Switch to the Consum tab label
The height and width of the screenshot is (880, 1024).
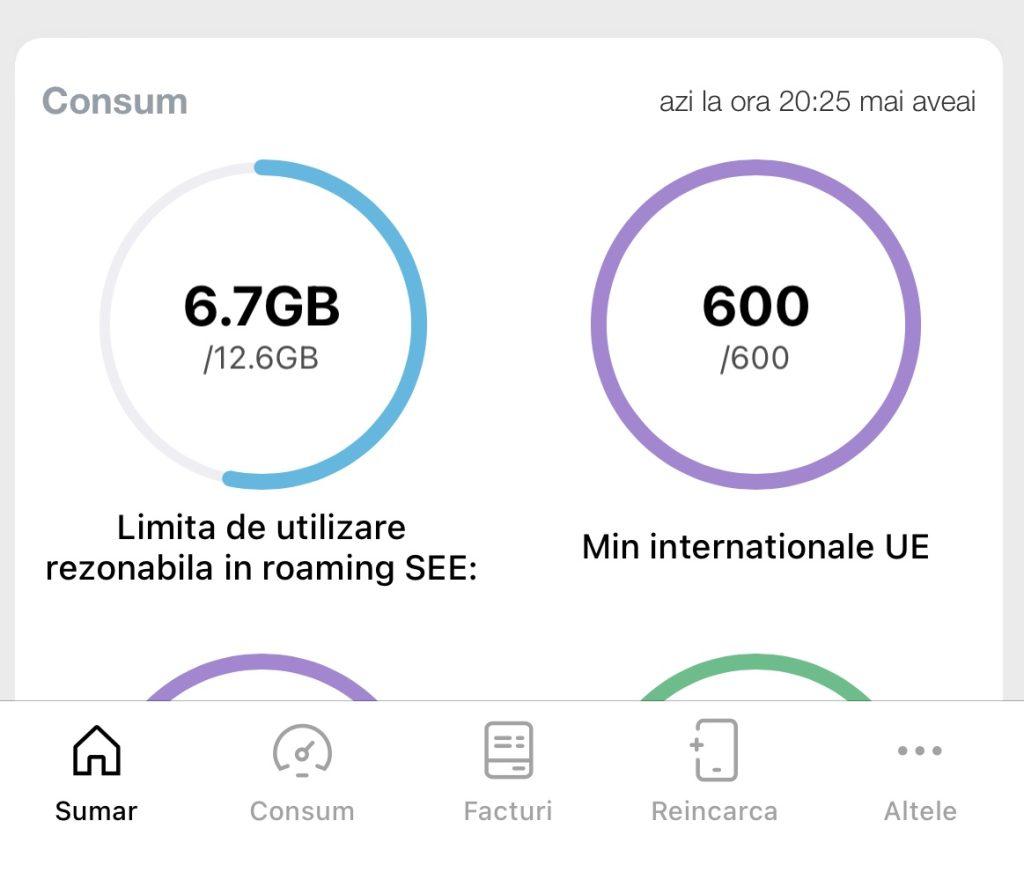302,811
